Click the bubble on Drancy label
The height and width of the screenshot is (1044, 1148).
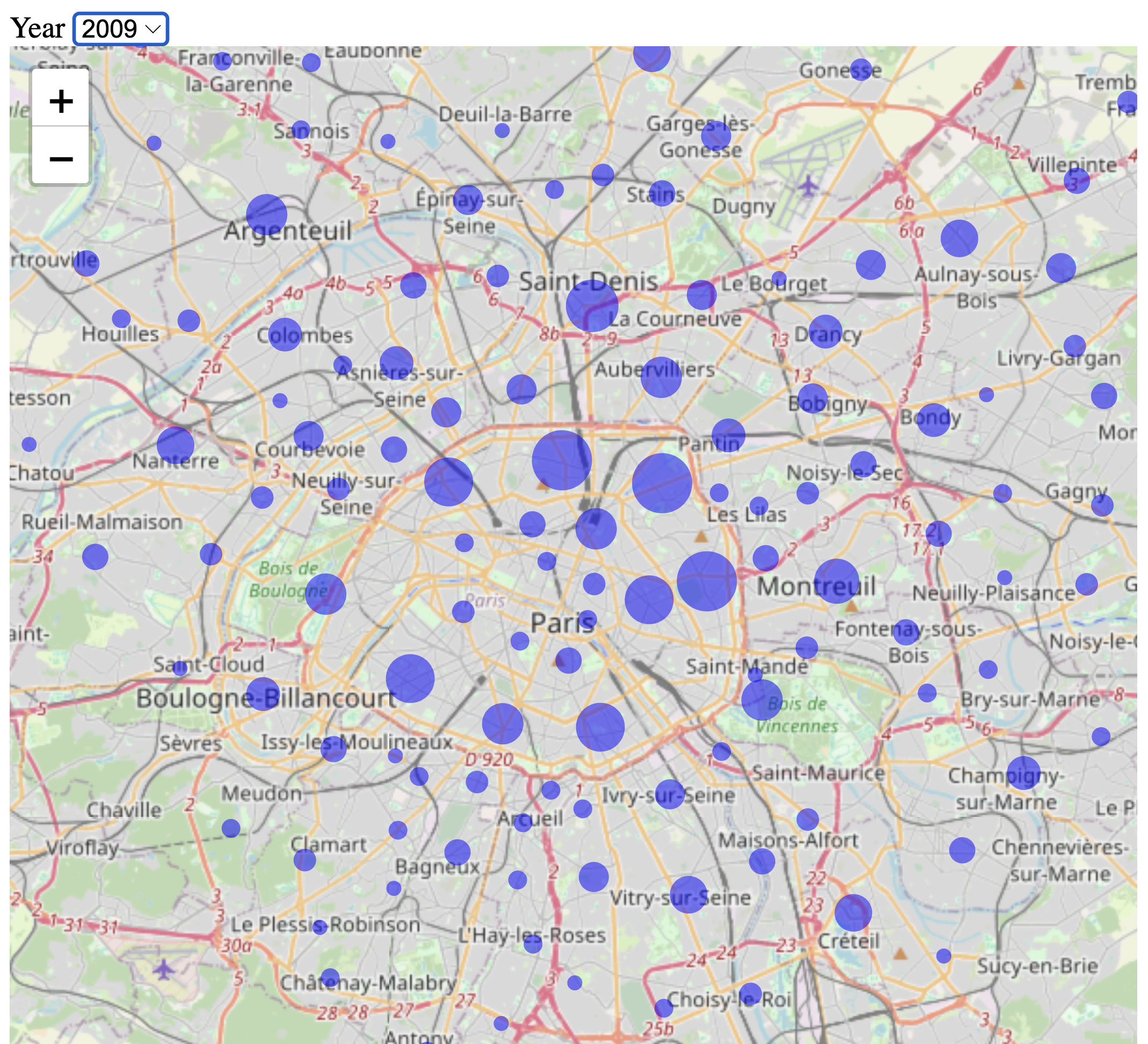click(x=825, y=331)
